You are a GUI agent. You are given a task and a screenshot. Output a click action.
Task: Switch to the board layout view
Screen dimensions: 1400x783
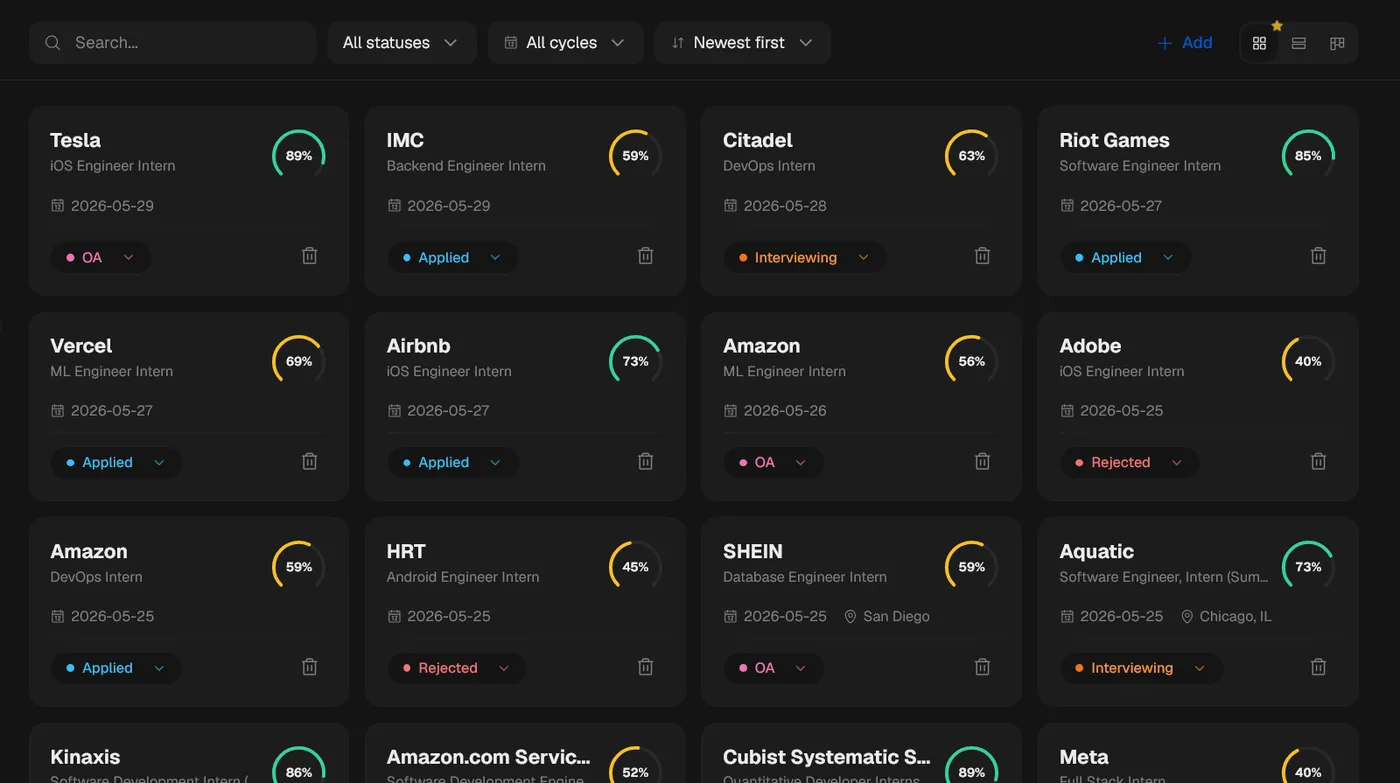(x=1337, y=43)
